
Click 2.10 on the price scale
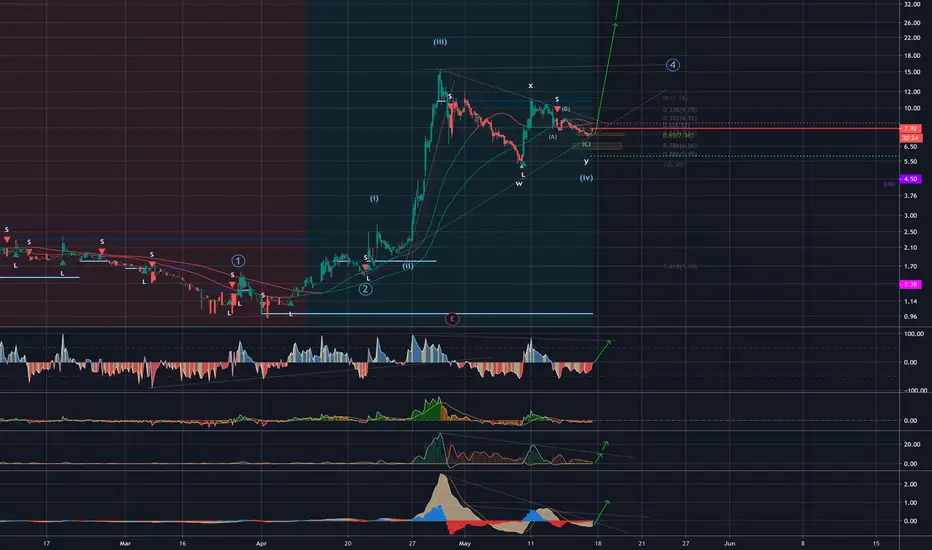(910, 247)
